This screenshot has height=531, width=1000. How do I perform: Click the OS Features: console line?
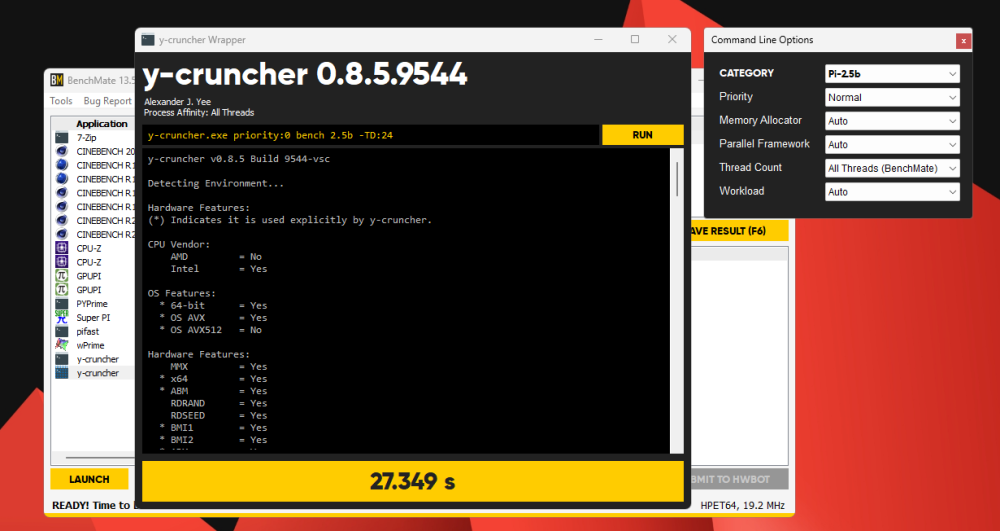coord(182,293)
